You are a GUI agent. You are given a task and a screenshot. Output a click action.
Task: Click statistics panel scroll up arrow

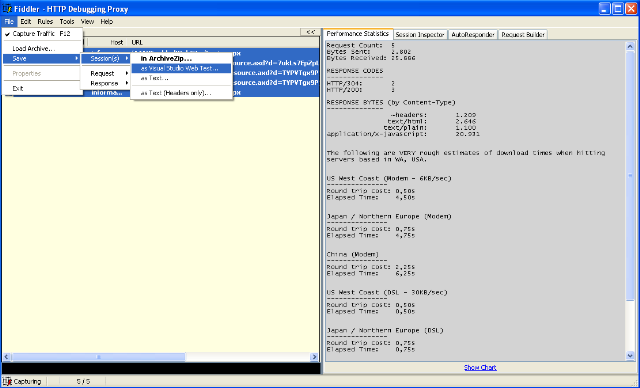630,46
